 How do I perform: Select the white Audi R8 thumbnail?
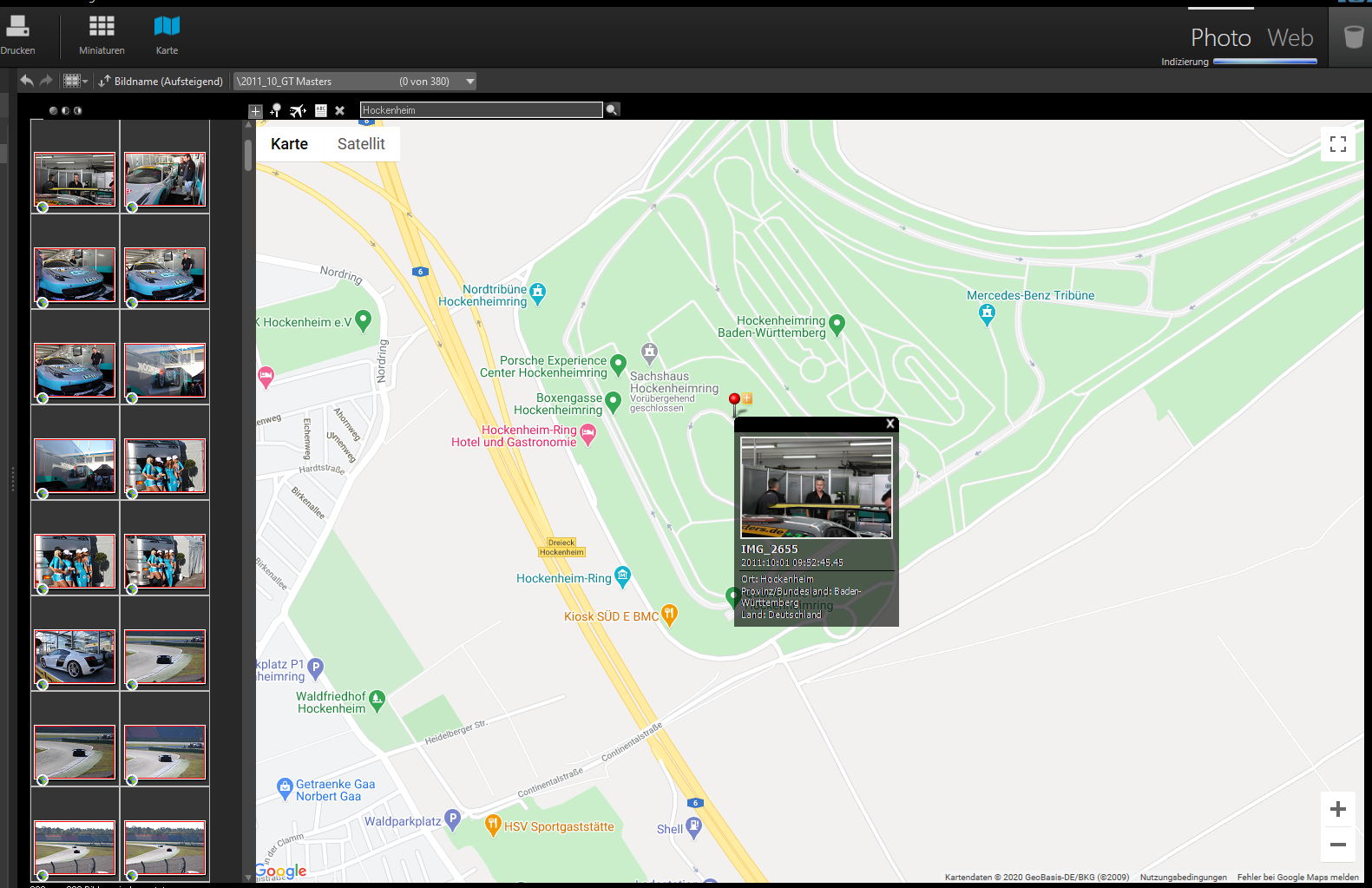point(75,657)
